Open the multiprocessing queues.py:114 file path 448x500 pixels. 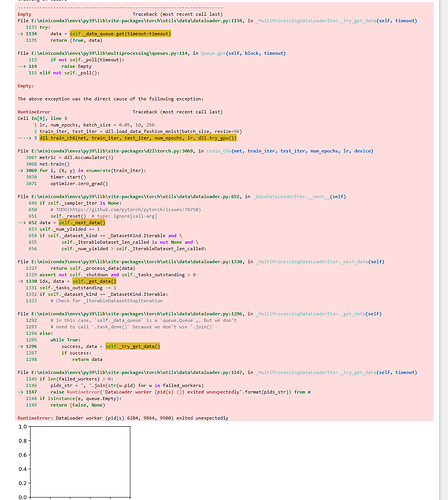104,53
